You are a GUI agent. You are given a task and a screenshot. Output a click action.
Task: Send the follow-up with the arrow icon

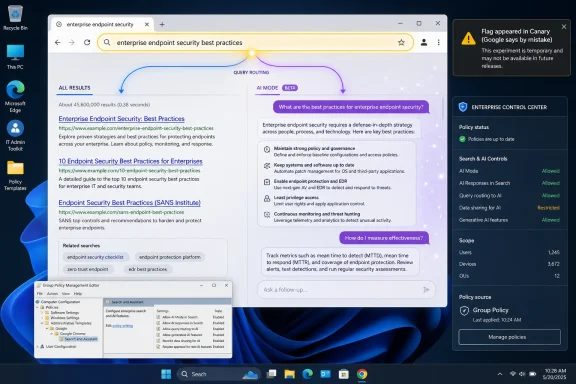point(426,290)
